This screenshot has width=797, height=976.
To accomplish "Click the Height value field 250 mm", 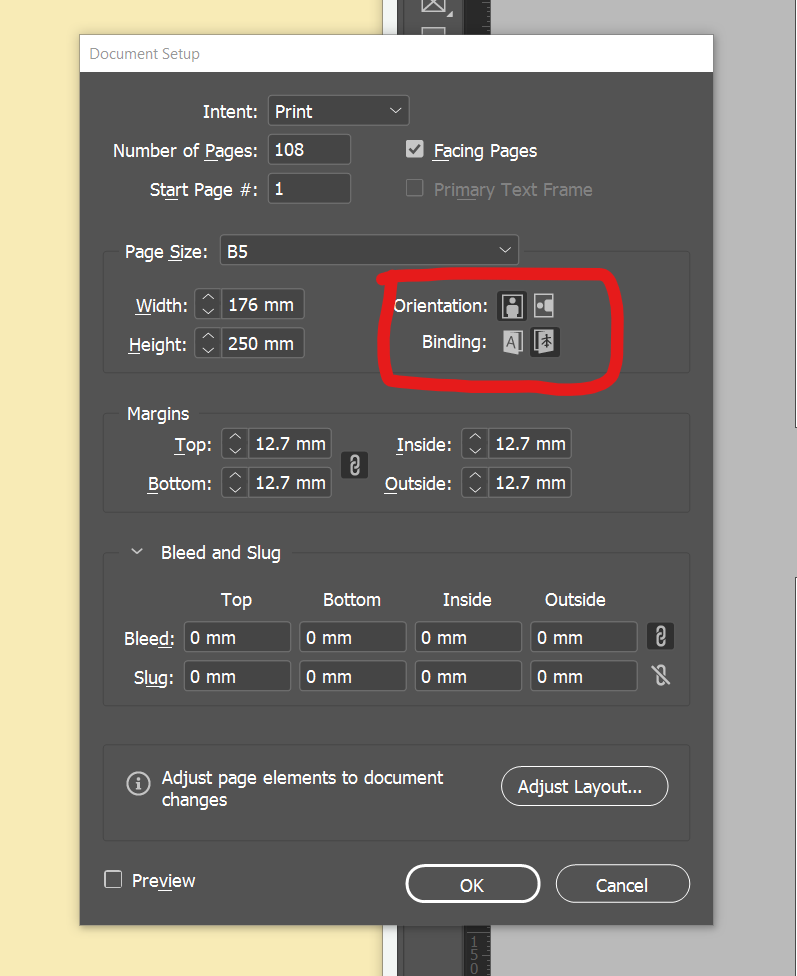I will [x=263, y=343].
